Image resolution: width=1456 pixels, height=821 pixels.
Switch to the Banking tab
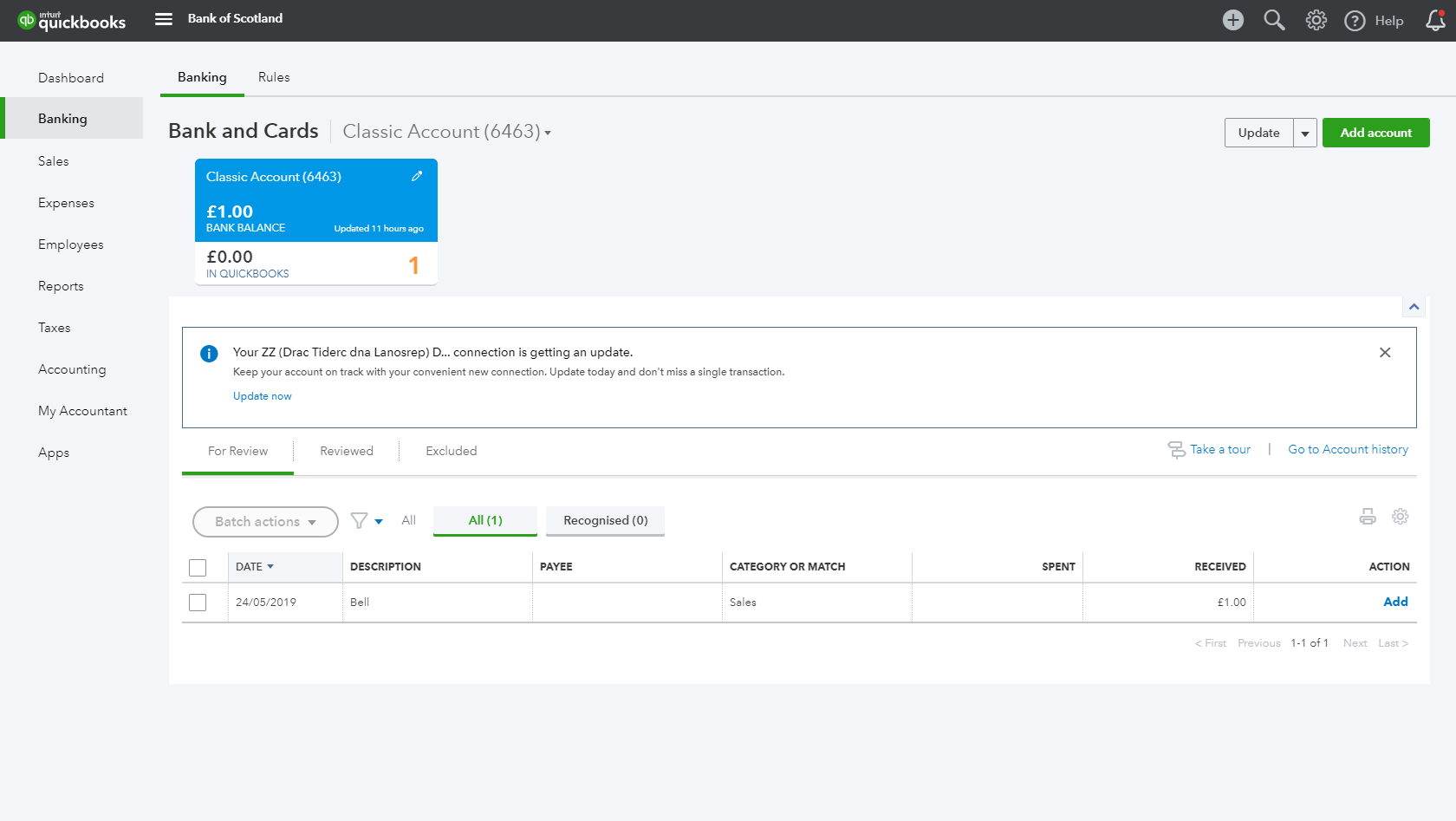(202, 77)
